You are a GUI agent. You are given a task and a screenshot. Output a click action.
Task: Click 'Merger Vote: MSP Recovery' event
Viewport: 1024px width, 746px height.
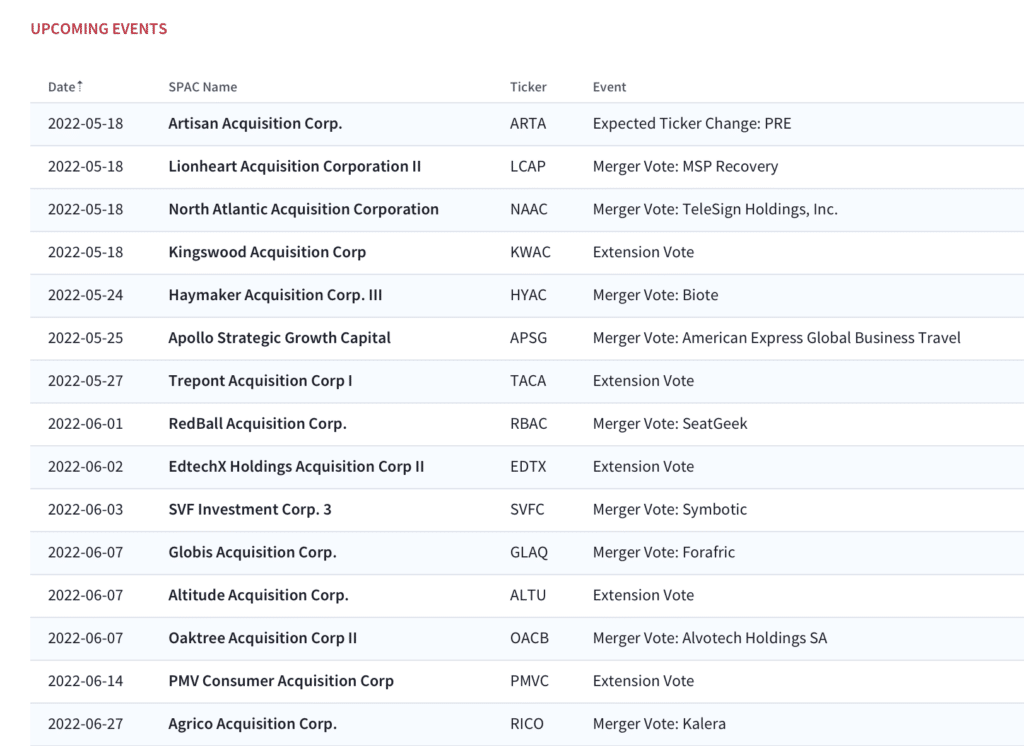tap(686, 167)
